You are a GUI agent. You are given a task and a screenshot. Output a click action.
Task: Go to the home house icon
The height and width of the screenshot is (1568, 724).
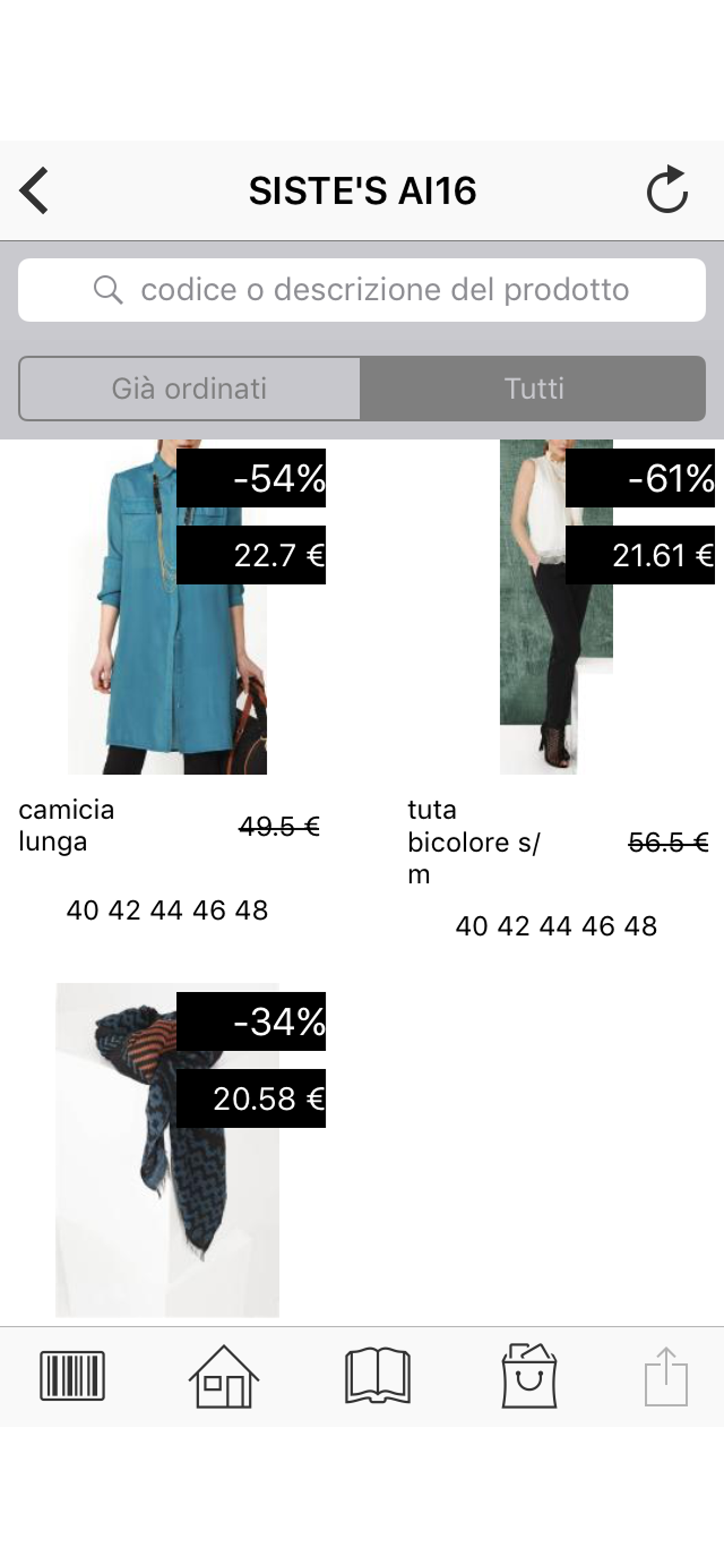point(224,1375)
